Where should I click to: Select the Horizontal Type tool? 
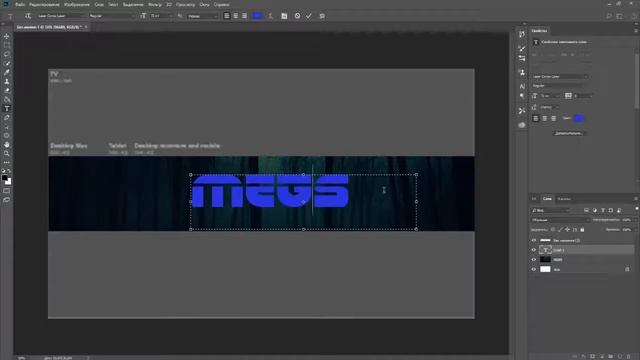7,109
